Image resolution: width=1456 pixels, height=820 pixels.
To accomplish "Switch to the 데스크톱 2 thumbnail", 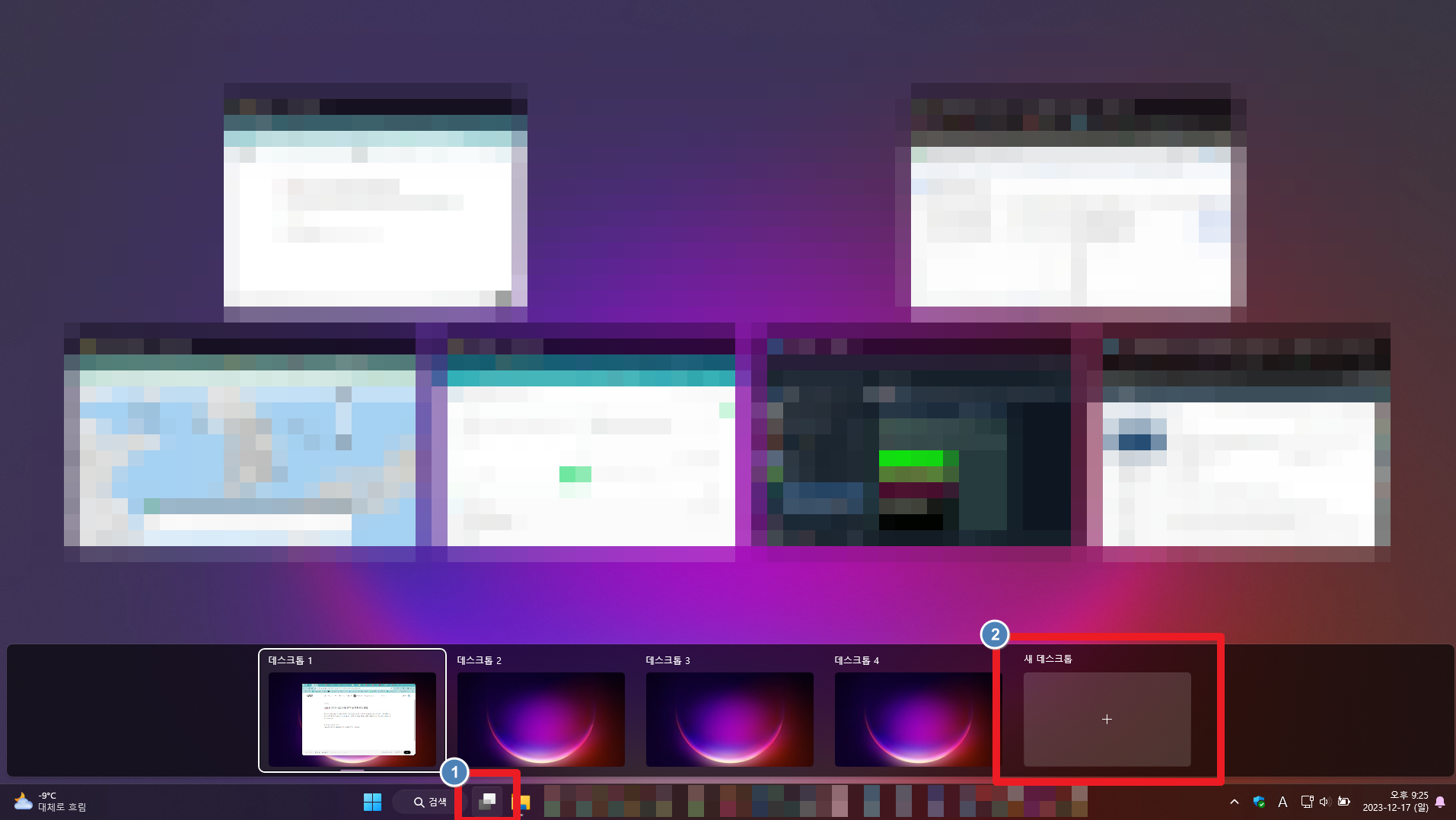I will coord(541,720).
